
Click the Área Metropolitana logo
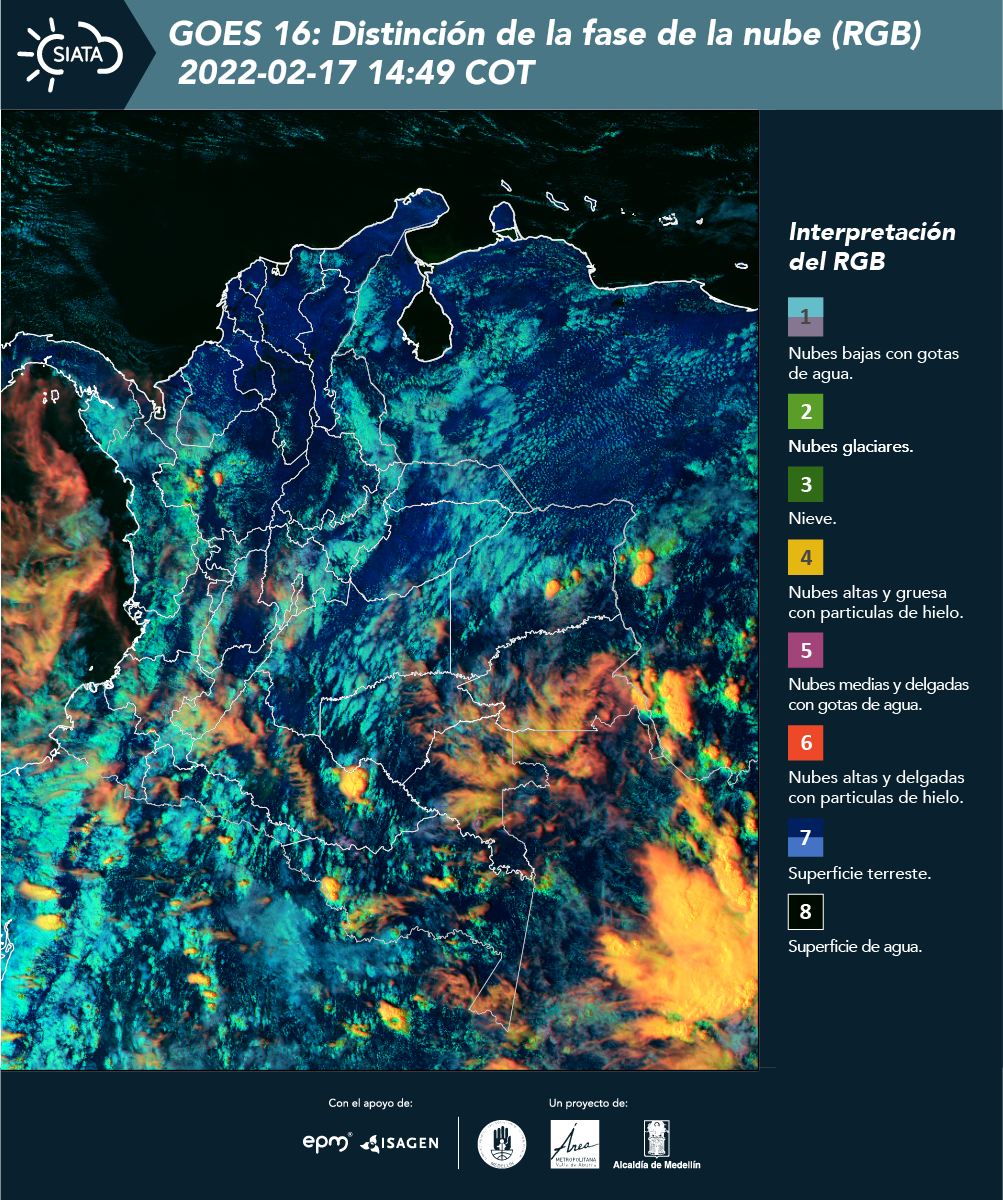click(x=575, y=1144)
